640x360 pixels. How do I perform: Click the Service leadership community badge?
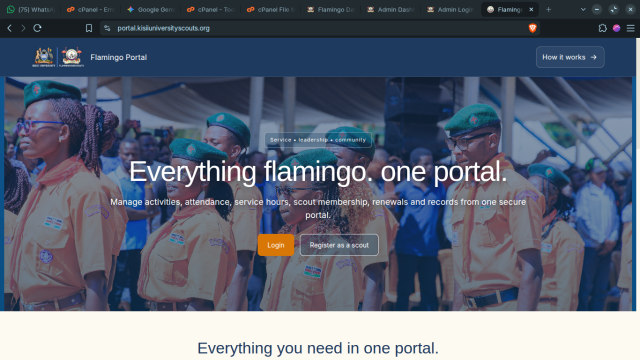click(318, 140)
